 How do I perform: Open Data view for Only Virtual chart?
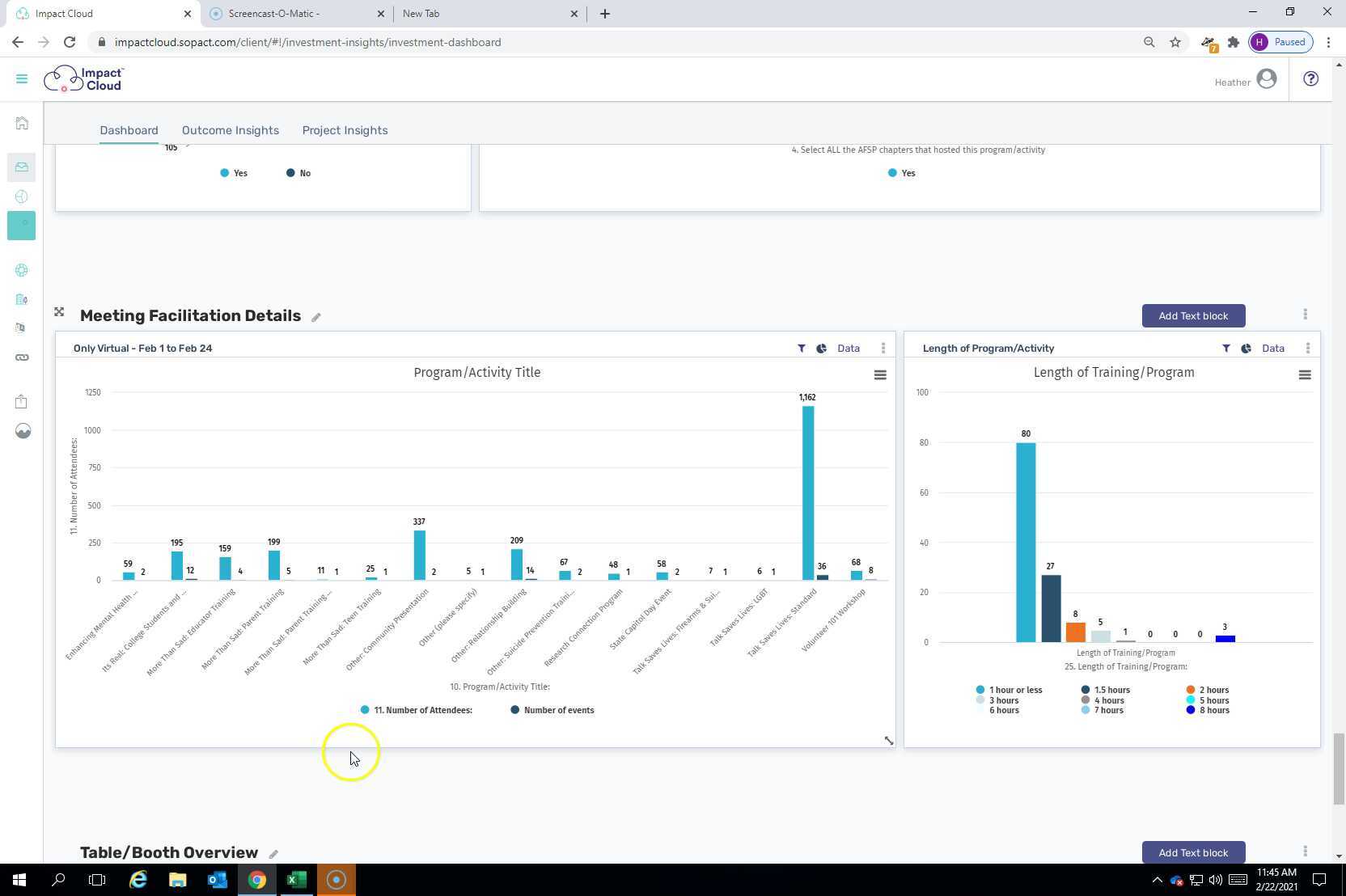(x=849, y=349)
